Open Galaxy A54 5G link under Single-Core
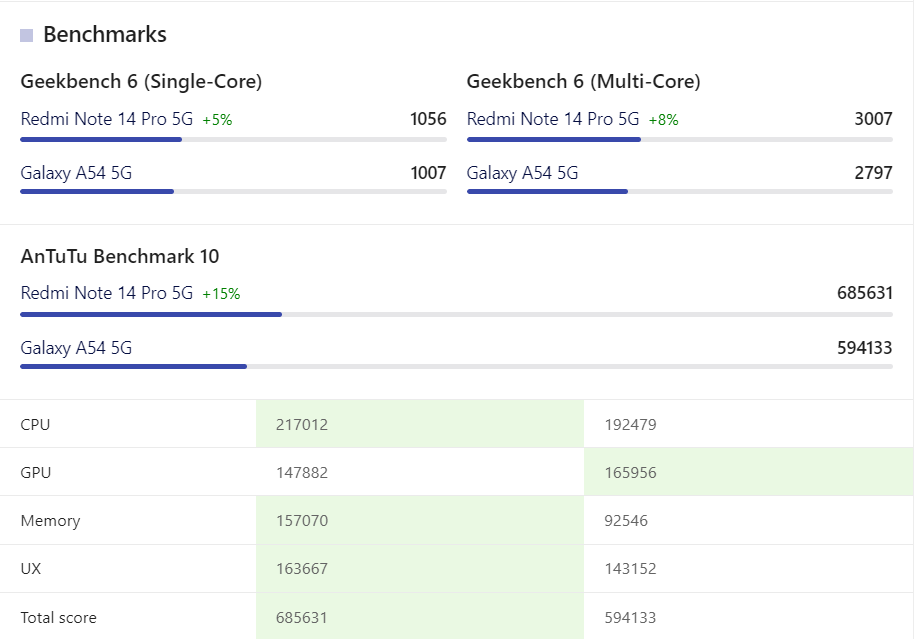 pyautogui.click(x=76, y=173)
